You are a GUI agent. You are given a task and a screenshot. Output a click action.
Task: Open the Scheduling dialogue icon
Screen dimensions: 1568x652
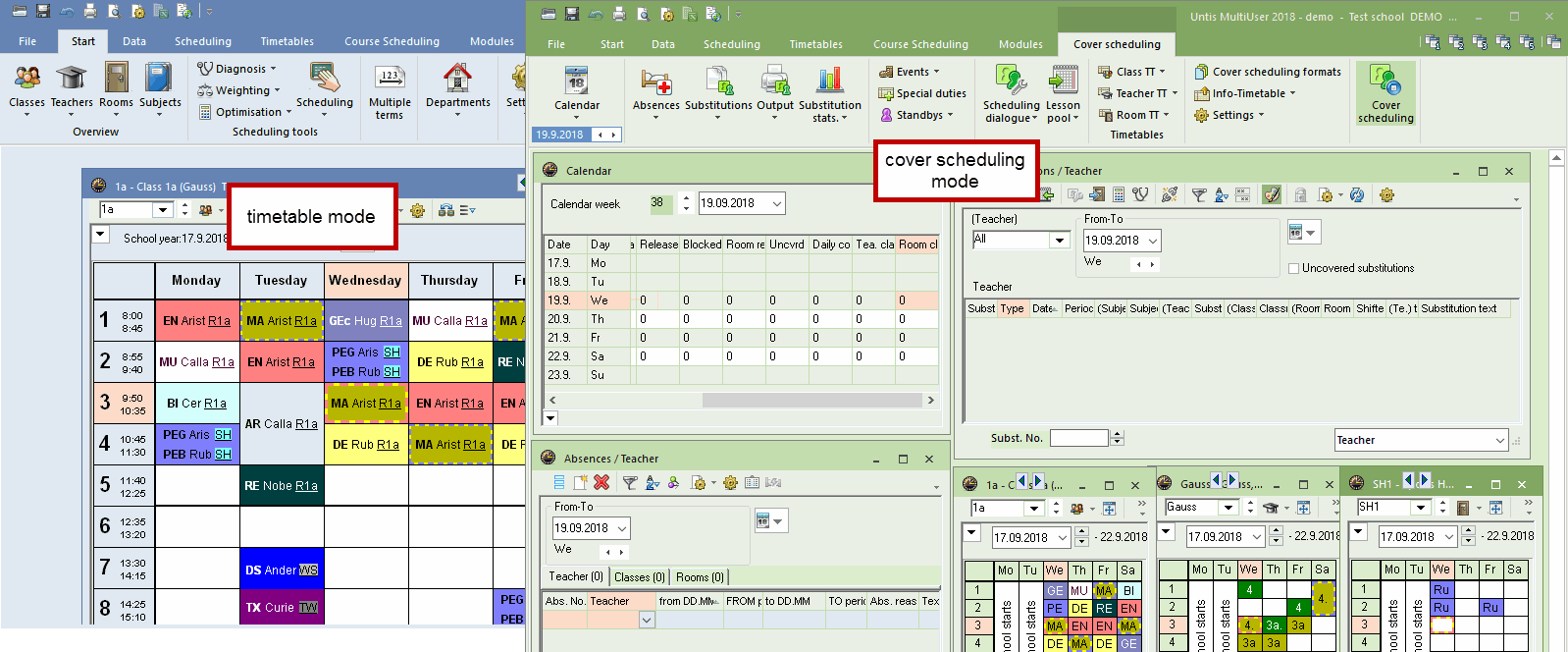click(x=1011, y=92)
